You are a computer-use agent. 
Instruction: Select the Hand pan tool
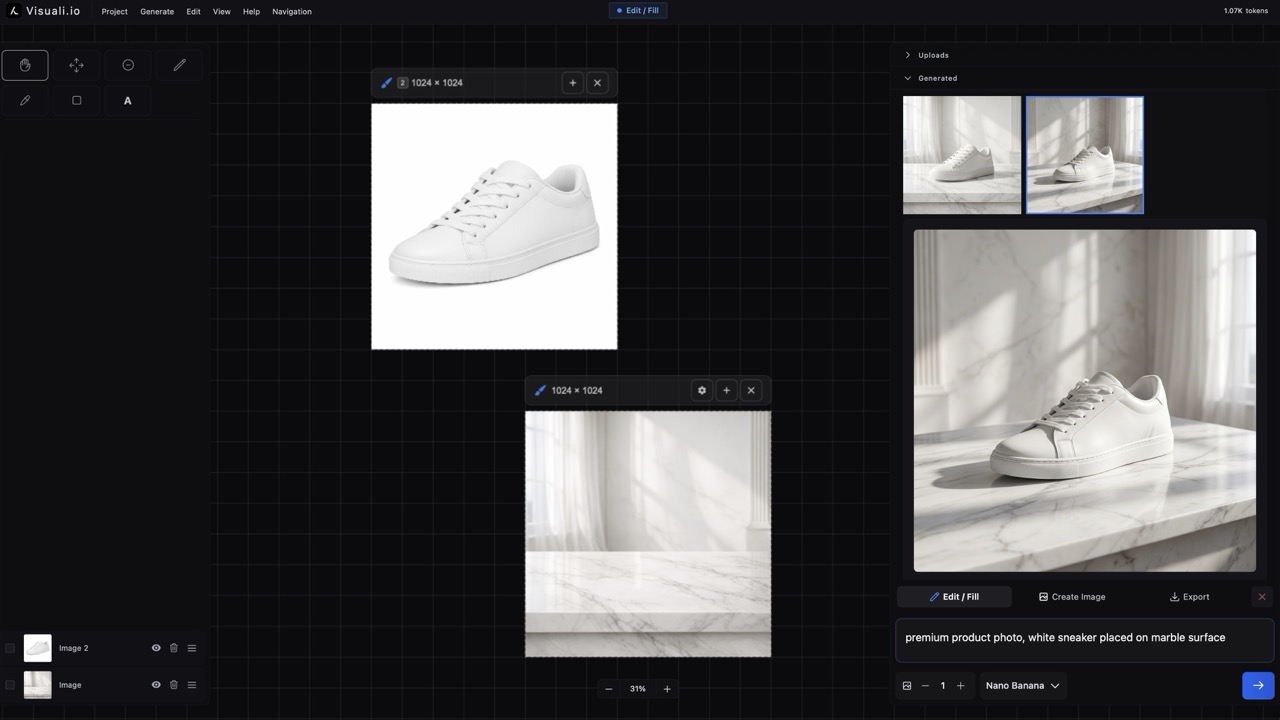25,65
